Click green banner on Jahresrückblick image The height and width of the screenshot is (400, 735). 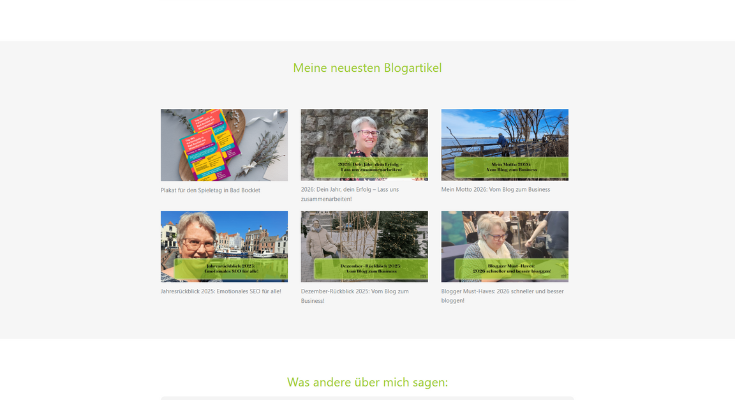230,269
